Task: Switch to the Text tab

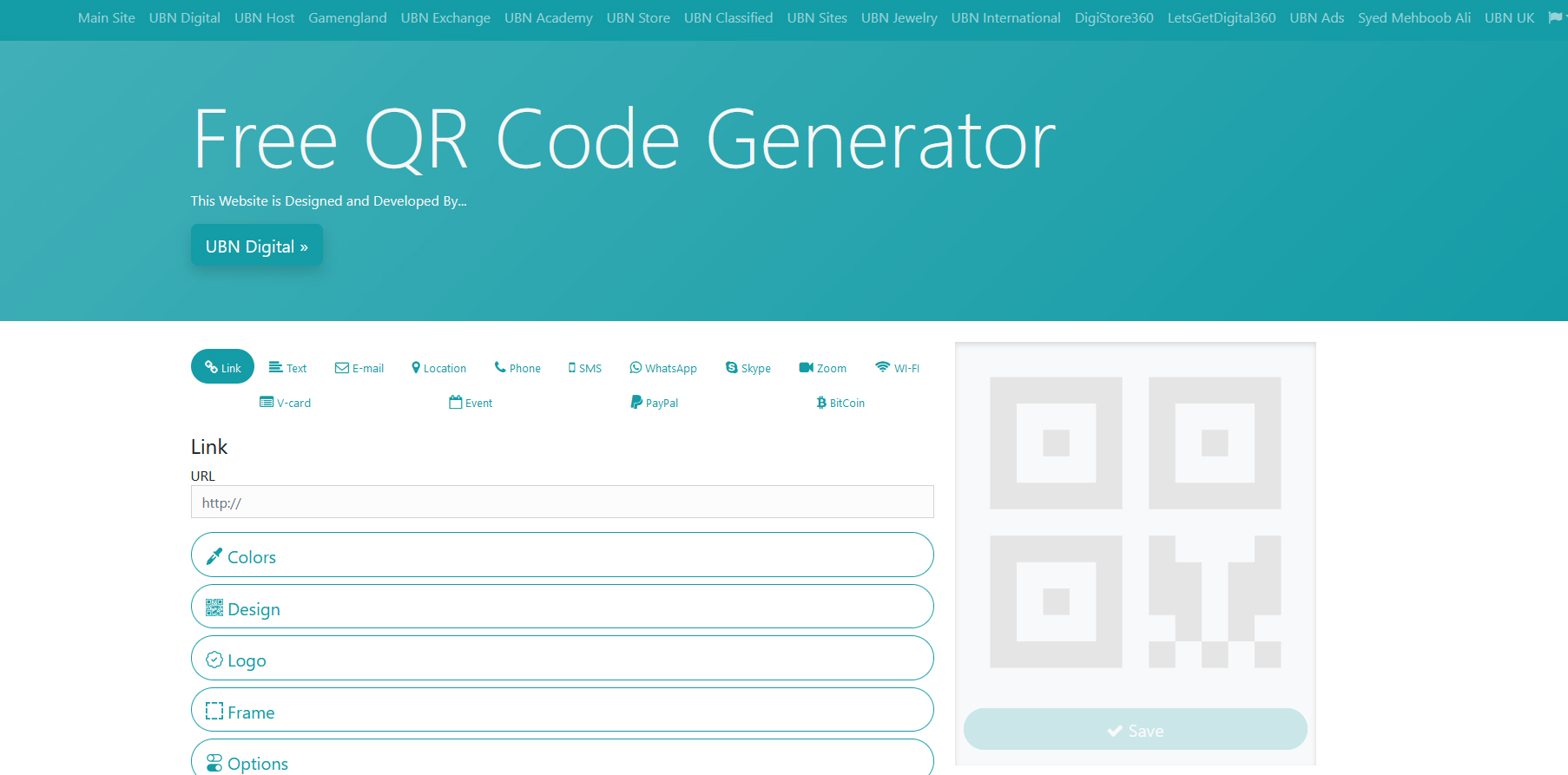Action: (x=287, y=367)
